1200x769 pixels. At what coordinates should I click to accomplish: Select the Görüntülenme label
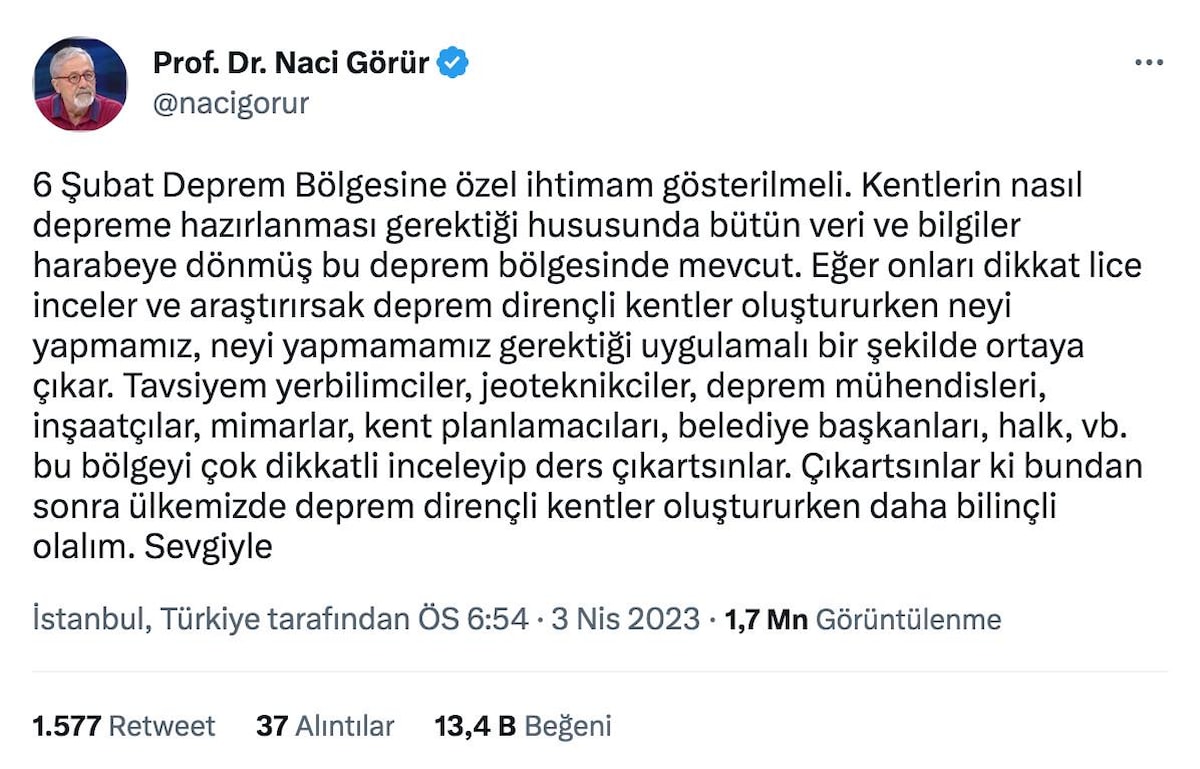(908, 619)
